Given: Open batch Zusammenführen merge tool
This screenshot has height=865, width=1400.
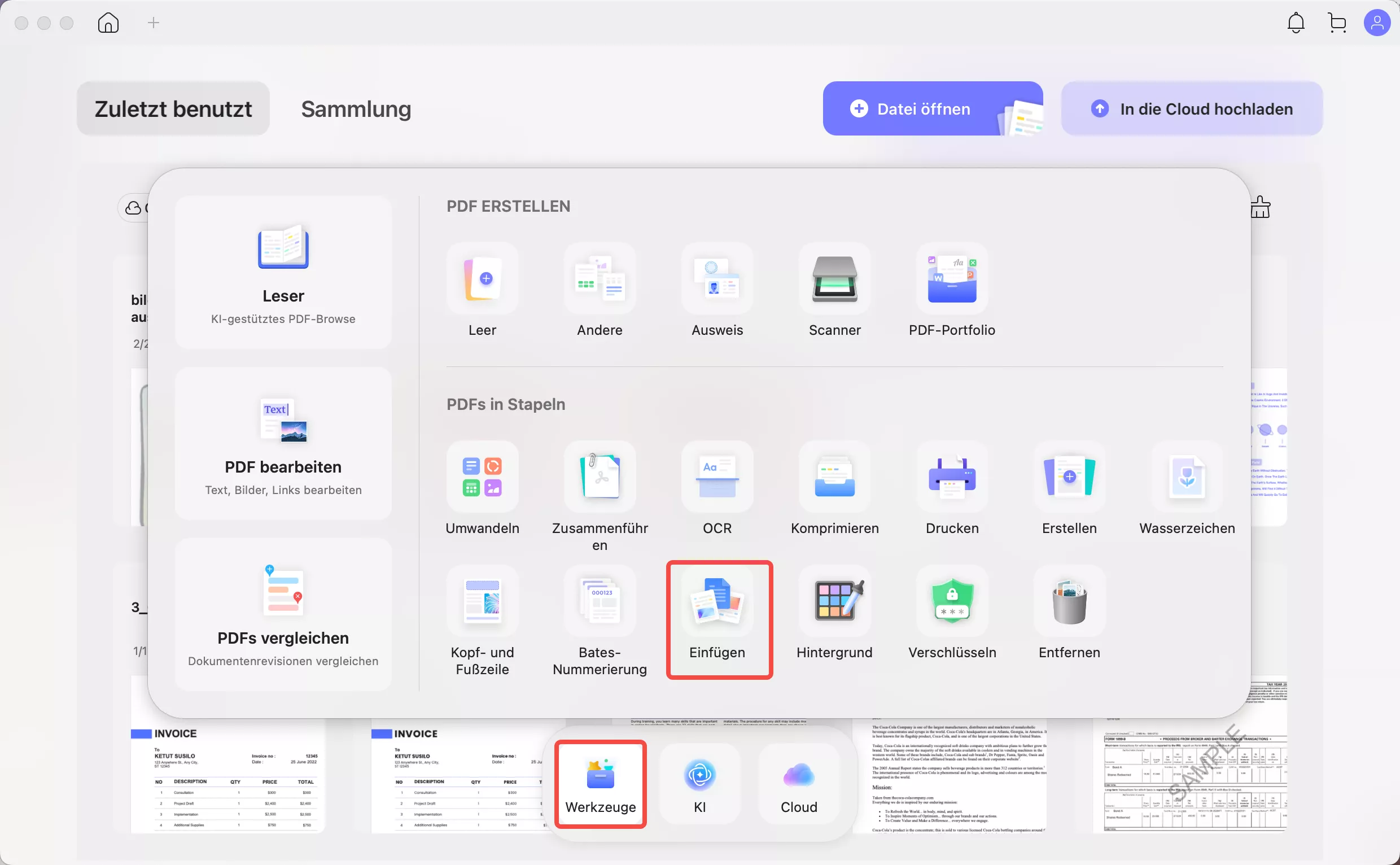Looking at the screenshot, I should click(x=600, y=496).
